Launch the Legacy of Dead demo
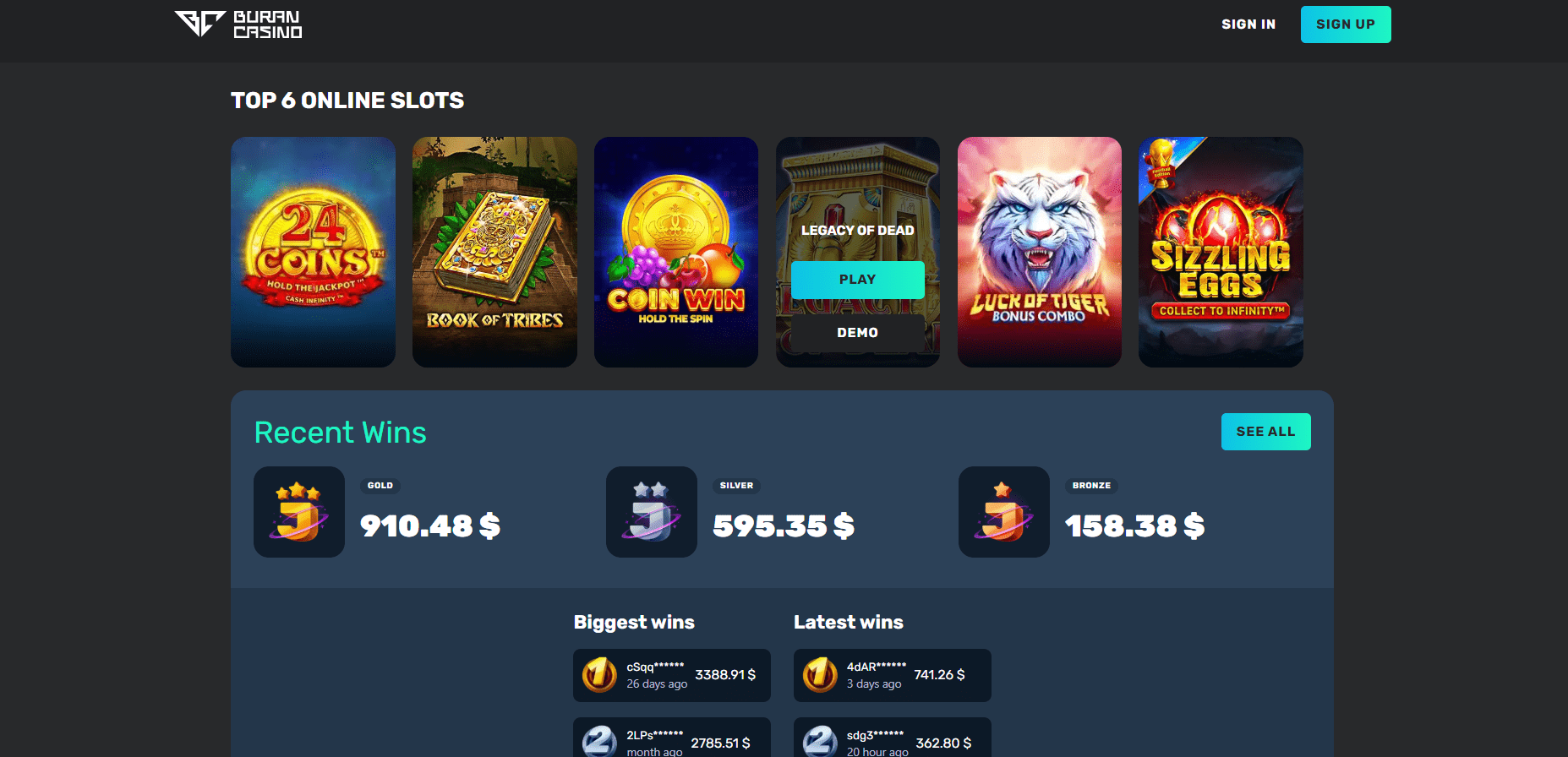Screen dimensions: 1568x757 pyautogui.click(x=858, y=333)
